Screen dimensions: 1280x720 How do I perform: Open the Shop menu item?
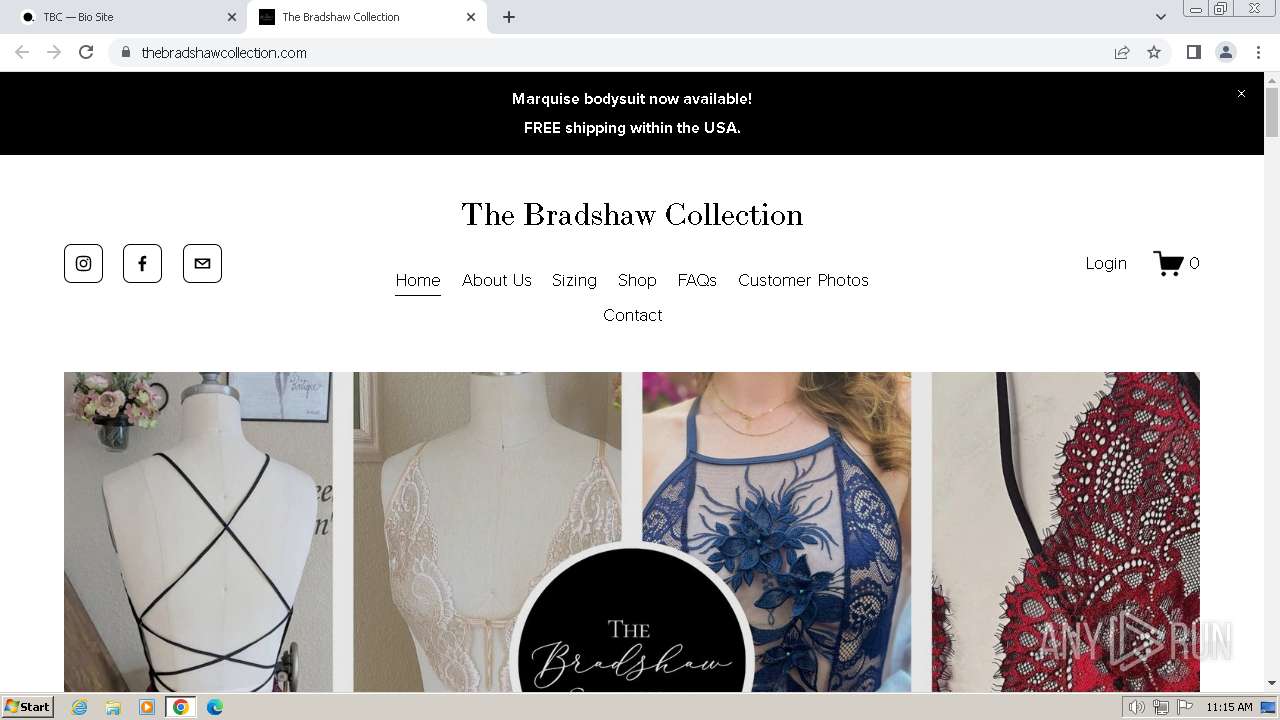637,281
